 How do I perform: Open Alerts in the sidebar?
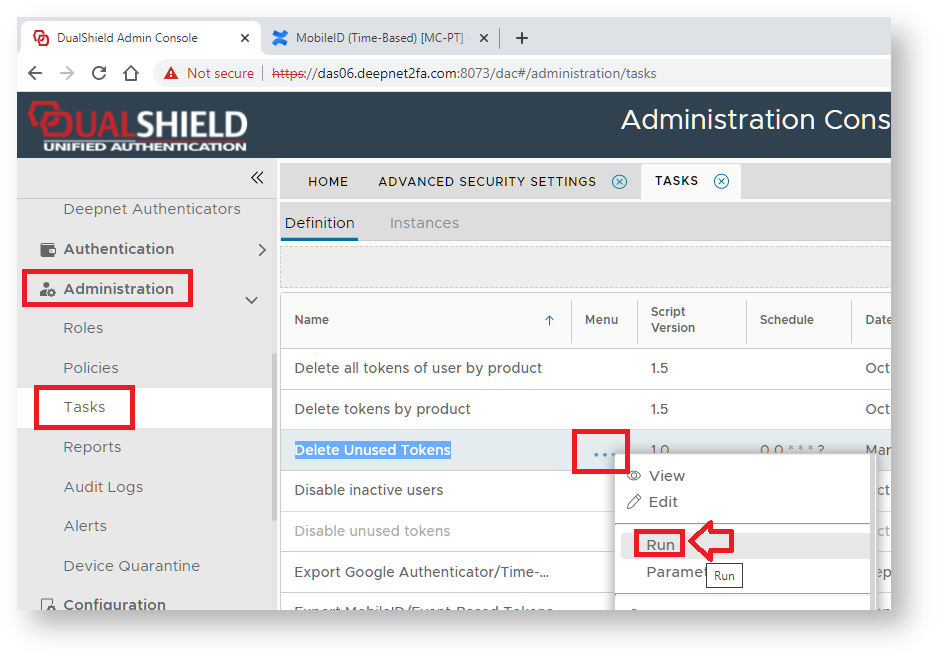(85, 526)
